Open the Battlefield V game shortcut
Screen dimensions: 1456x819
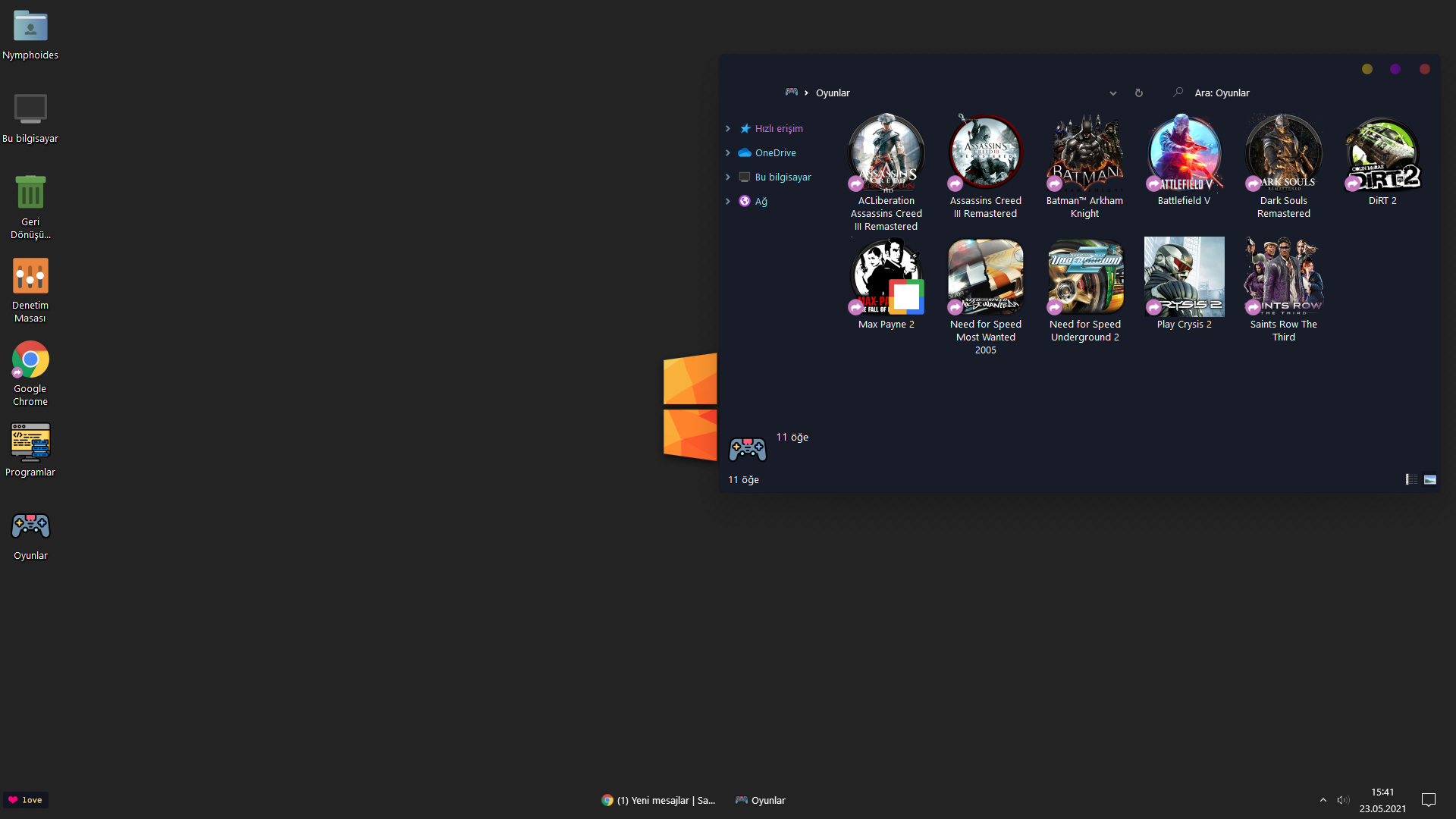[1184, 154]
